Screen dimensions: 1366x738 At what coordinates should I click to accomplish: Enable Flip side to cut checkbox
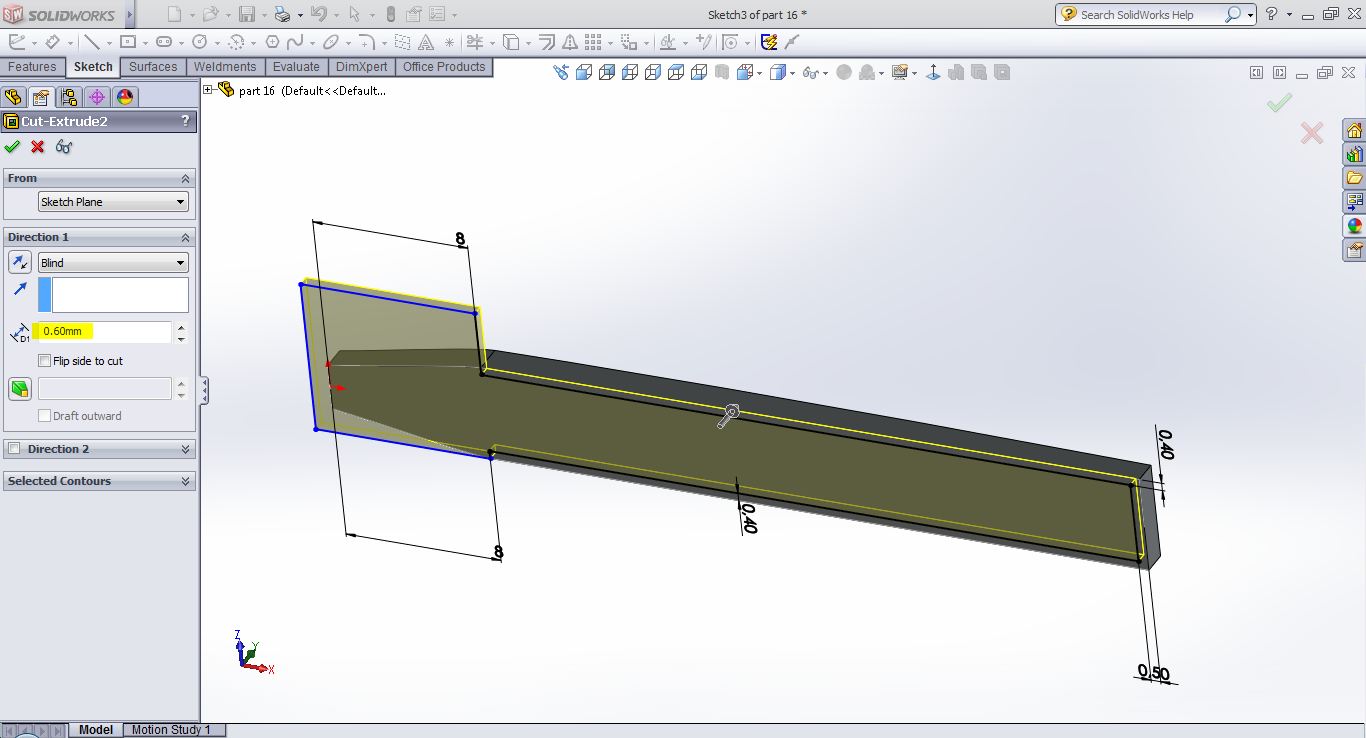click(44, 361)
